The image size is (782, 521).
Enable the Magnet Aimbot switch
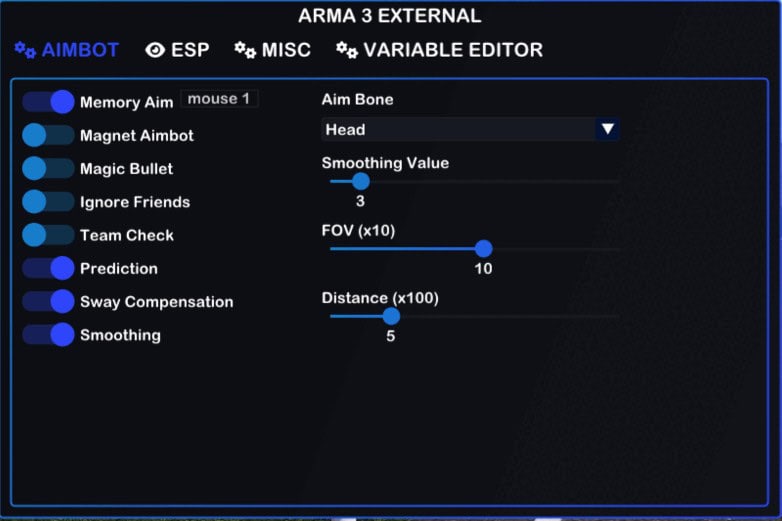[x=48, y=135]
